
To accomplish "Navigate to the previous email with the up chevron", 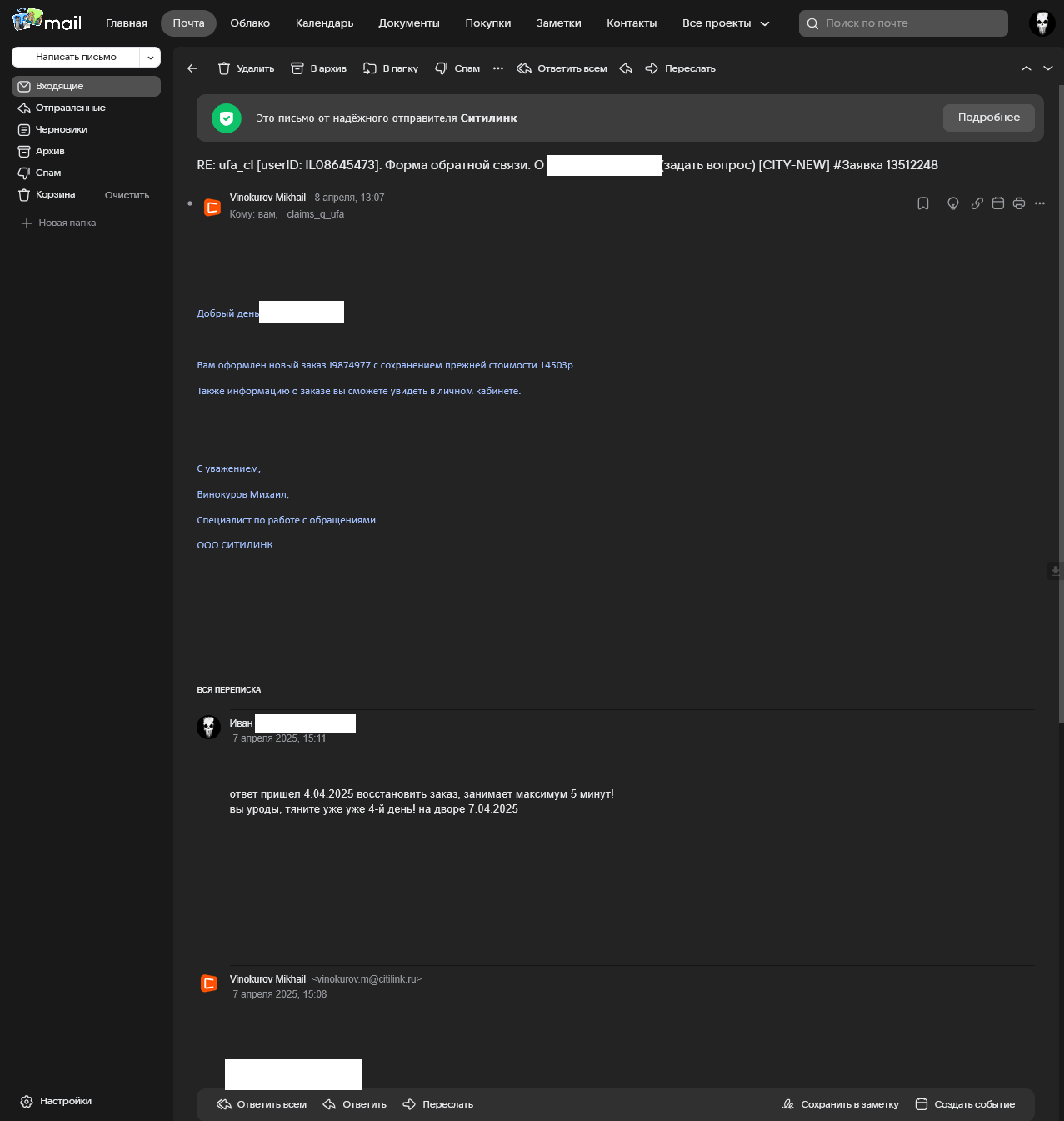I will (1027, 68).
